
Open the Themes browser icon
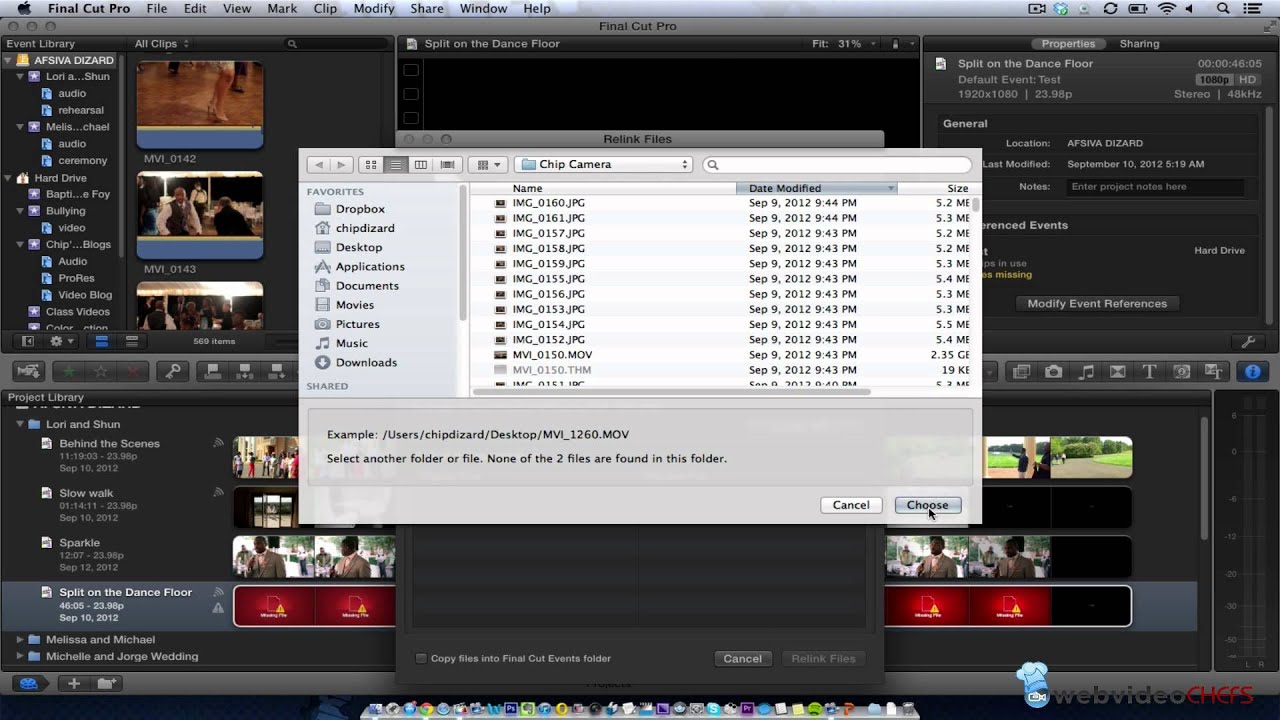1214,372
